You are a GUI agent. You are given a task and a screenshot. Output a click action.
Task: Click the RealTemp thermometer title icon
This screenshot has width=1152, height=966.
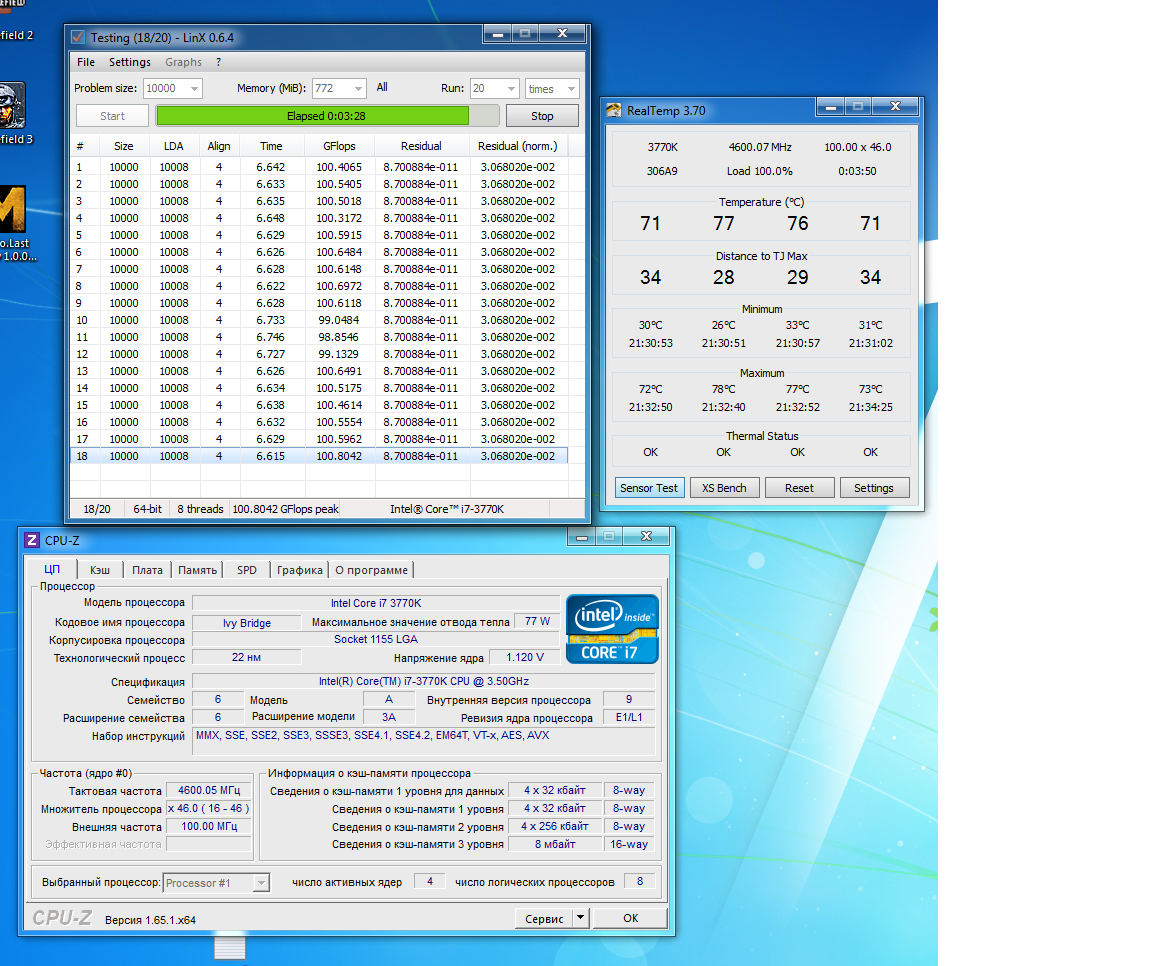click(x=614, y=111)
